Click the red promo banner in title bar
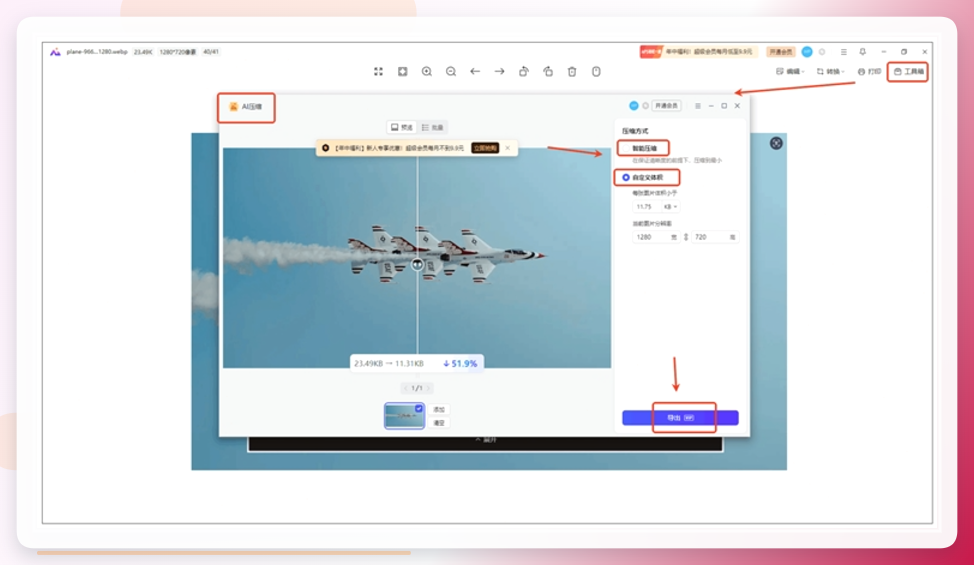Screen dimensions: 974x565 coord(698,52)
